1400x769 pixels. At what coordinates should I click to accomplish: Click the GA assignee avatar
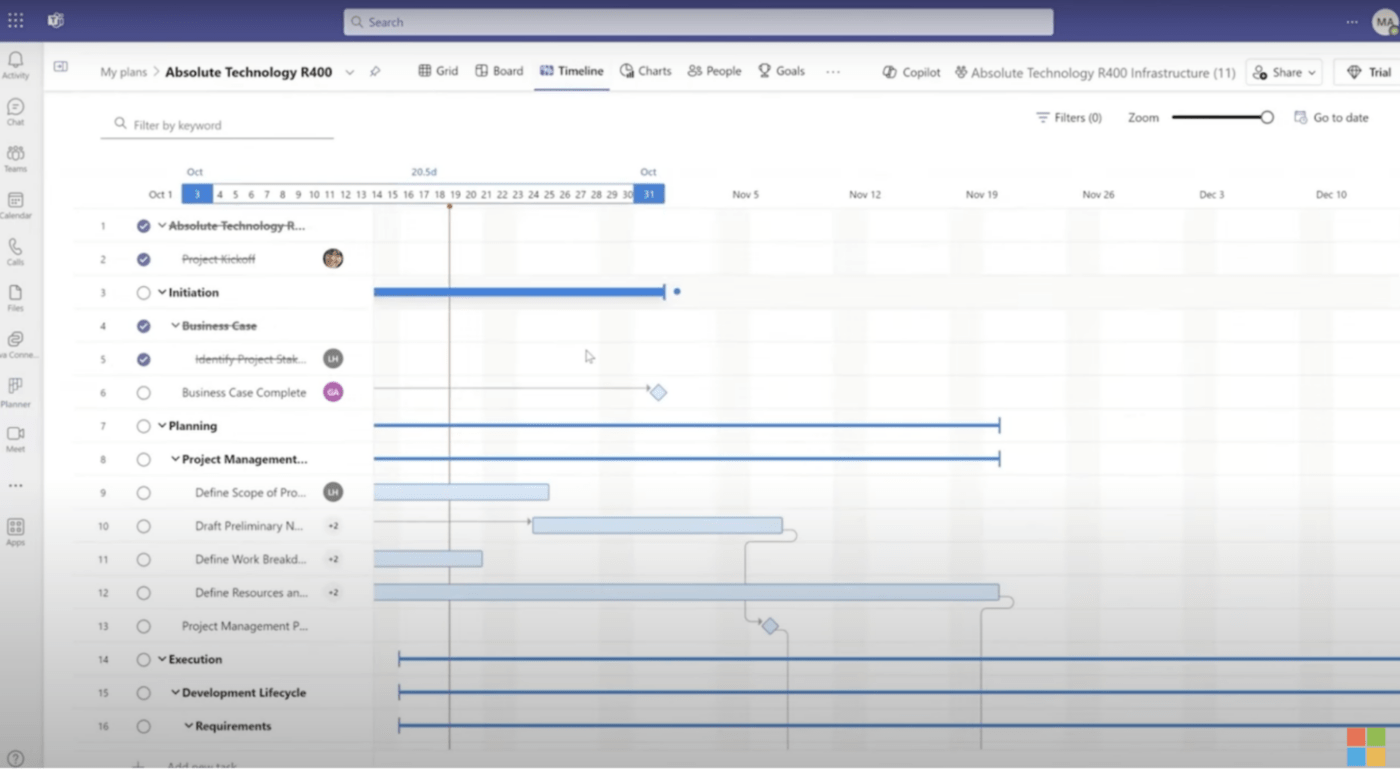tap(333, 392)
